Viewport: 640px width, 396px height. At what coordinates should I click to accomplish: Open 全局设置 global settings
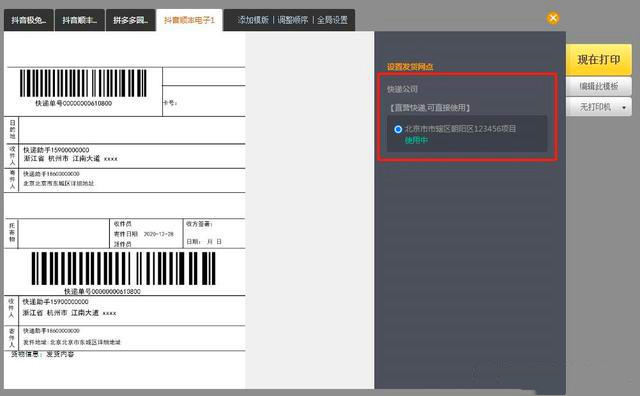332,20
